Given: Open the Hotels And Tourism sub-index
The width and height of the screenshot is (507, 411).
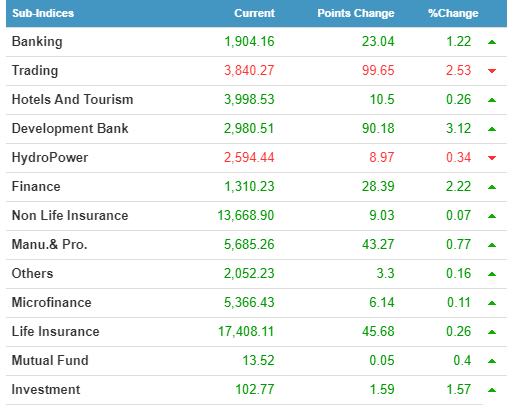Looking at the screenshot, I should [72, 99].
